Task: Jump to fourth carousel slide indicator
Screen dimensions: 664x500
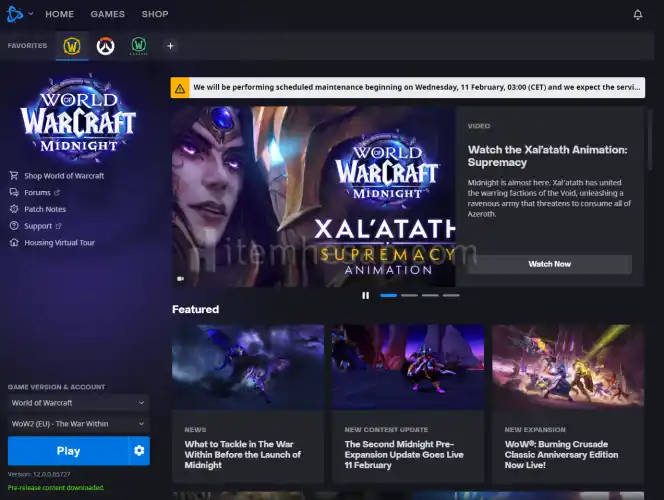Action: point(451,295)
